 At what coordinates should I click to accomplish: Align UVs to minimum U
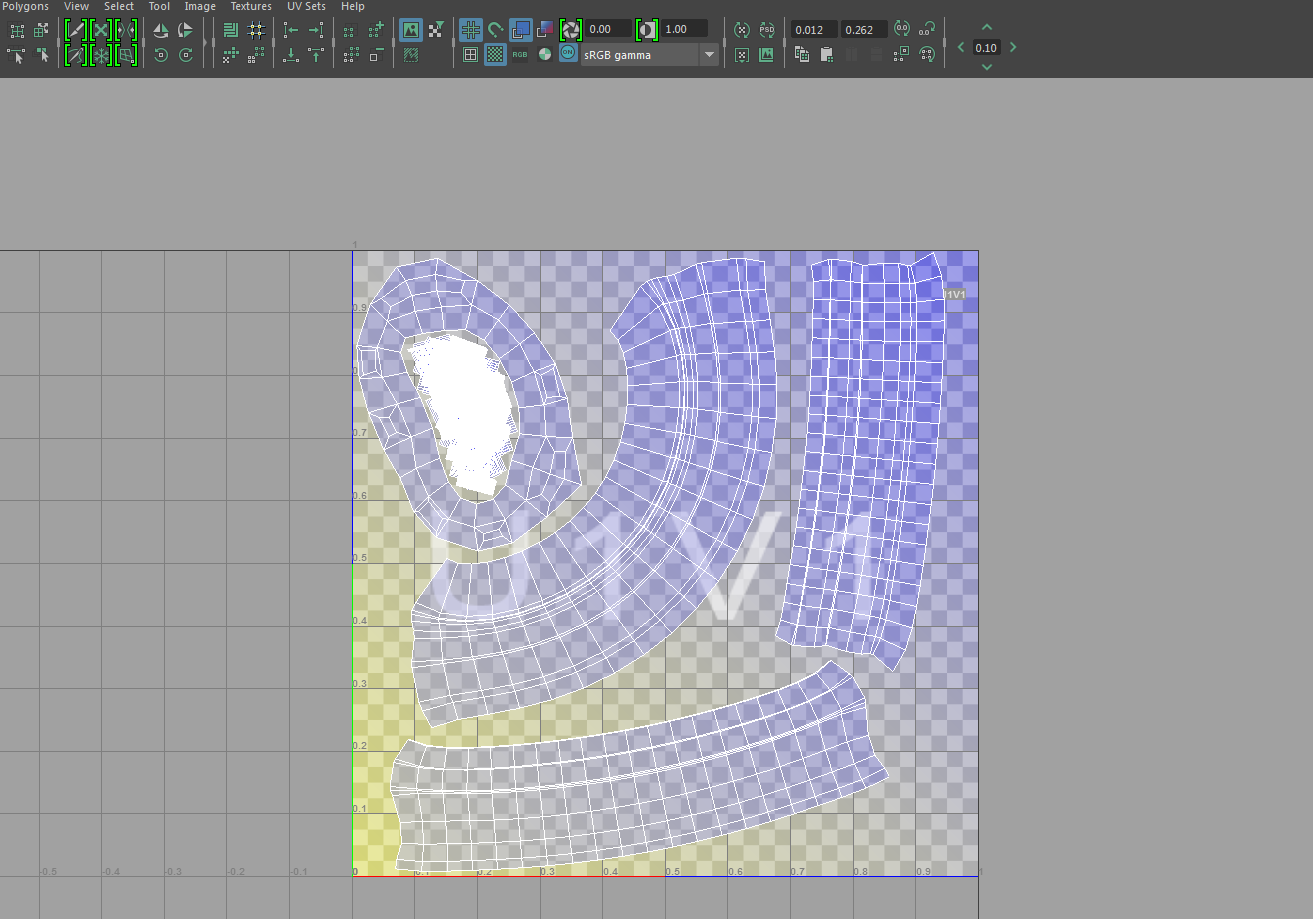[x=291, y=30]
